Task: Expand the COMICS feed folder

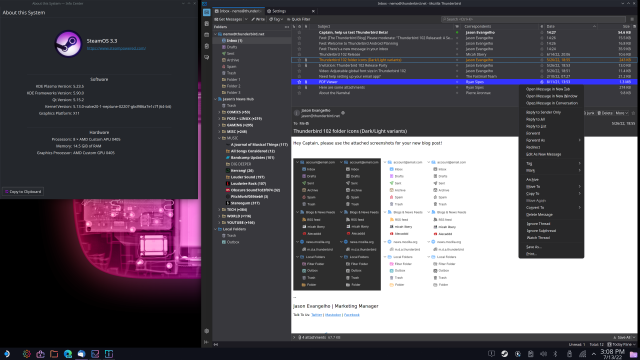Action: (x=219, y=112)
